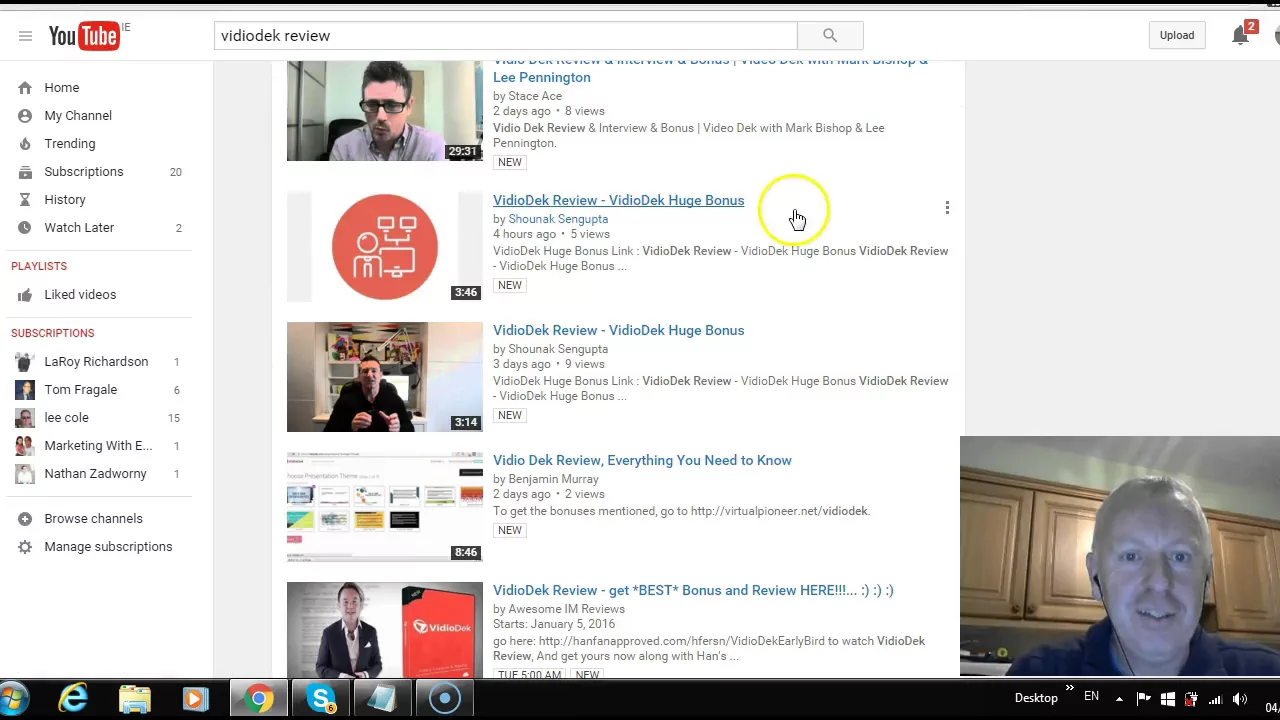Show hidden tray icons arrow
1280x720 pixels.
(1119, 699)
